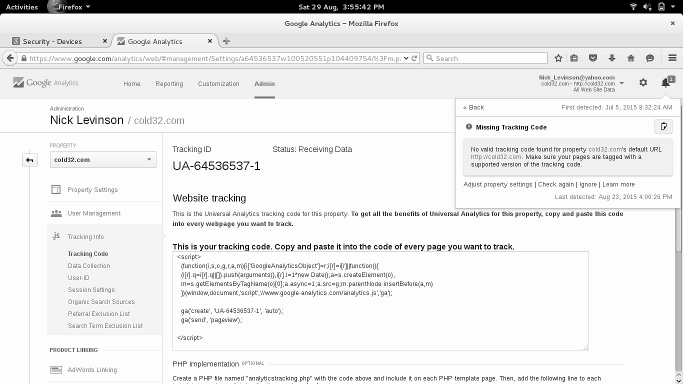Select Organic Search Sources submenu item
Image resolution: width=683 pixels, height=384 pixels.
101,301
